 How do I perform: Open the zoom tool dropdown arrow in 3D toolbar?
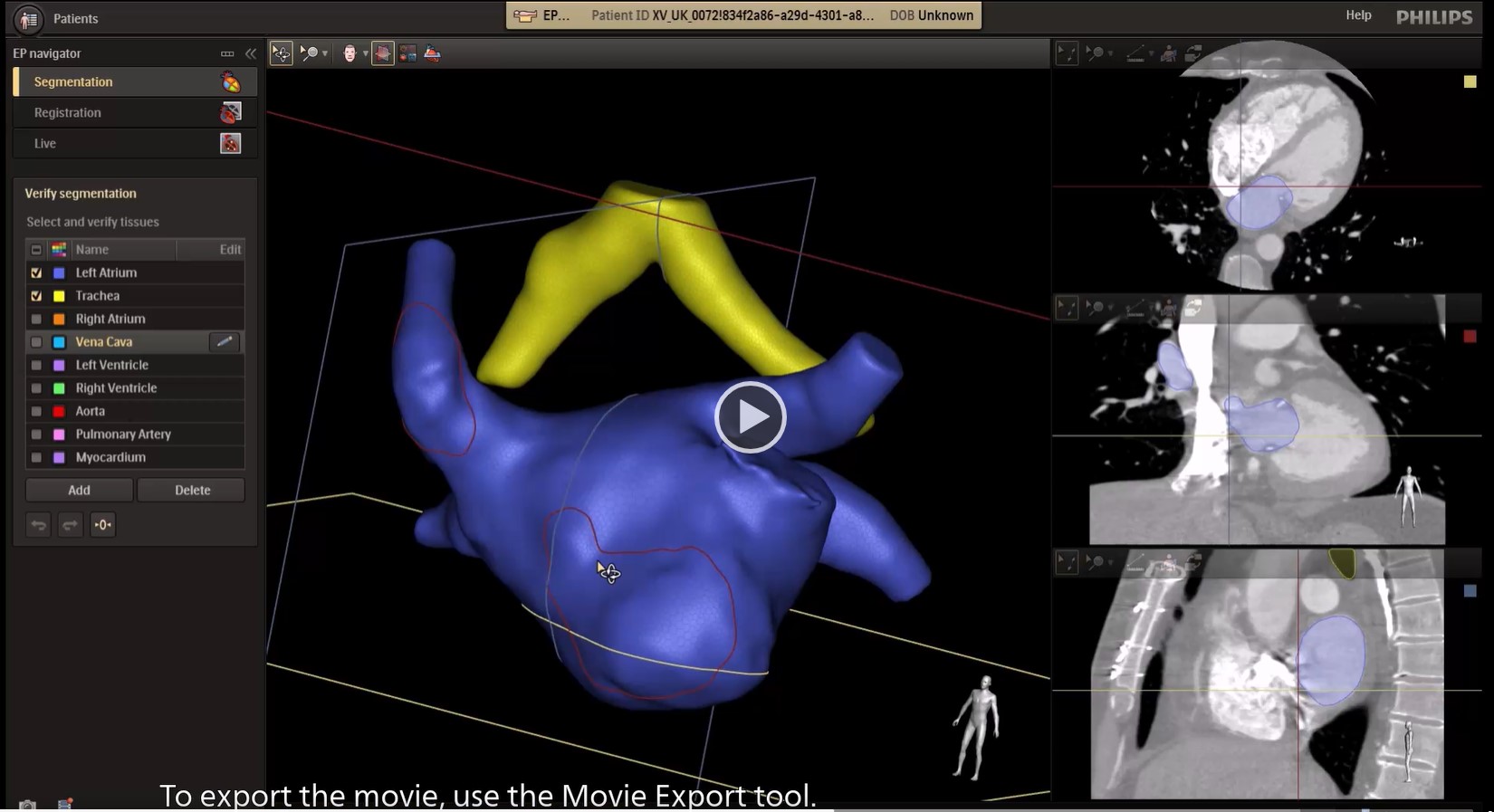pyautogui.click(x=325, y=54)
